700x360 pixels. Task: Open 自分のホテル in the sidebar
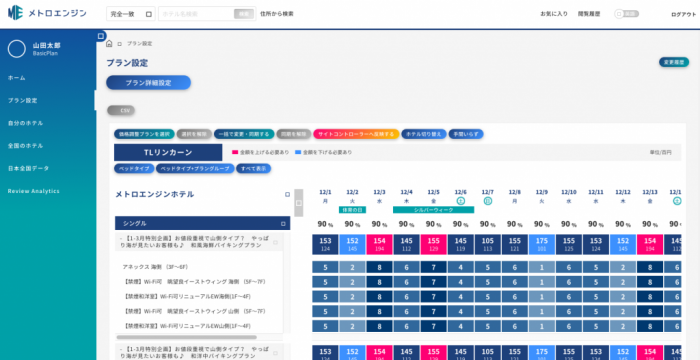tap(25, 123)
